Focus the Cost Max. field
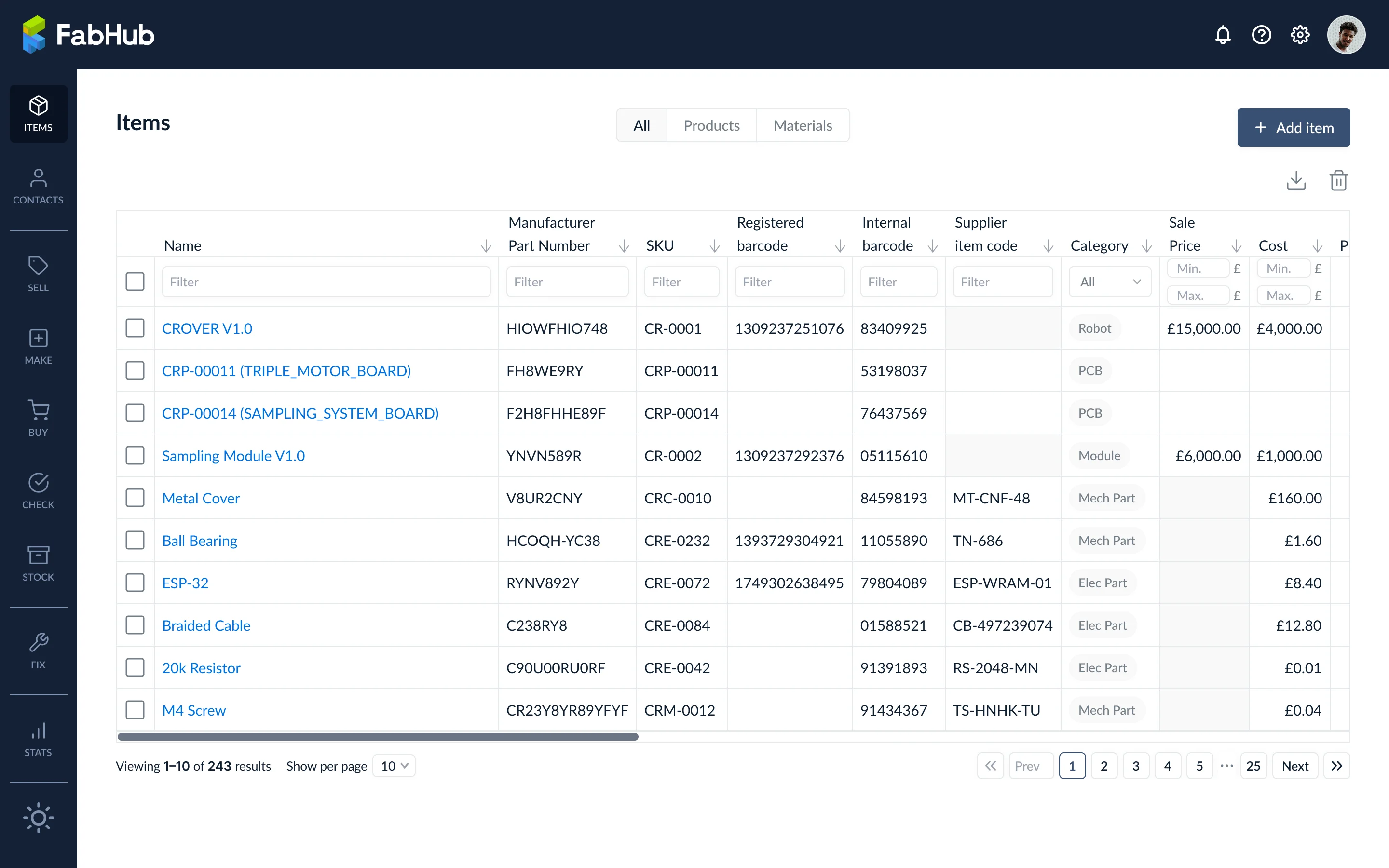Image resolution: width=1389 pixels, height=868 pixels. point(1283,295)
